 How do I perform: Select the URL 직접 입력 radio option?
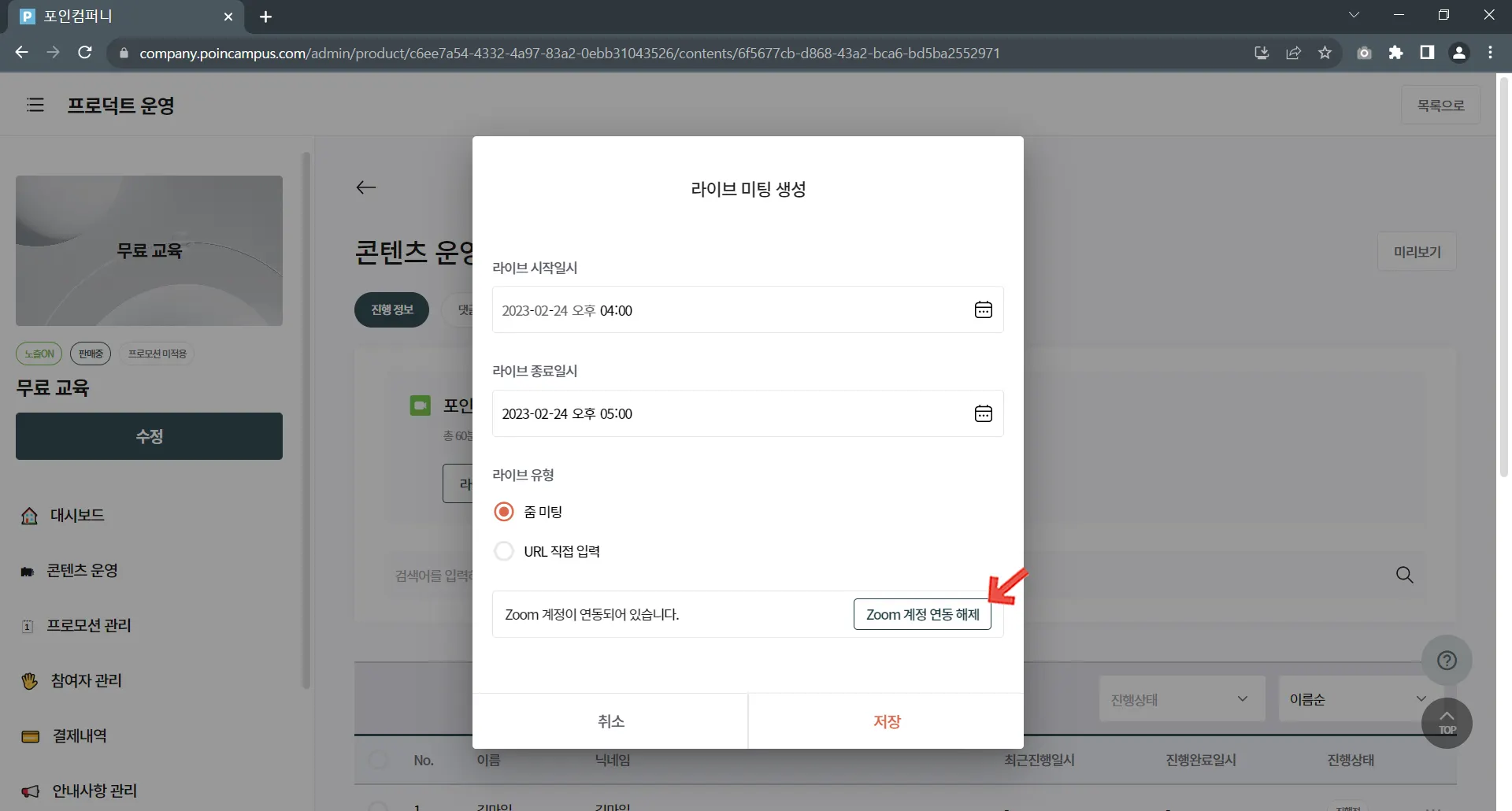coord(504,551)
